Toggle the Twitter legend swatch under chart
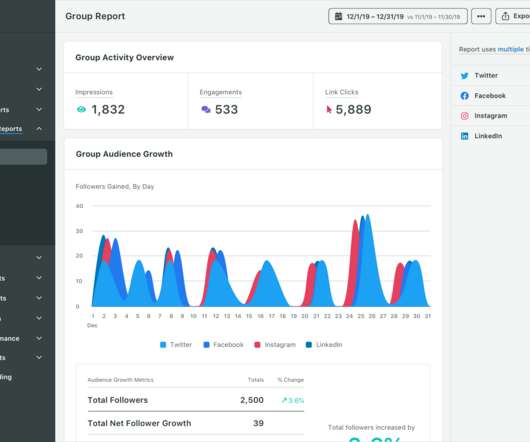Image resolution: width=530 pixels, height=442 pixels. (163, 345)
